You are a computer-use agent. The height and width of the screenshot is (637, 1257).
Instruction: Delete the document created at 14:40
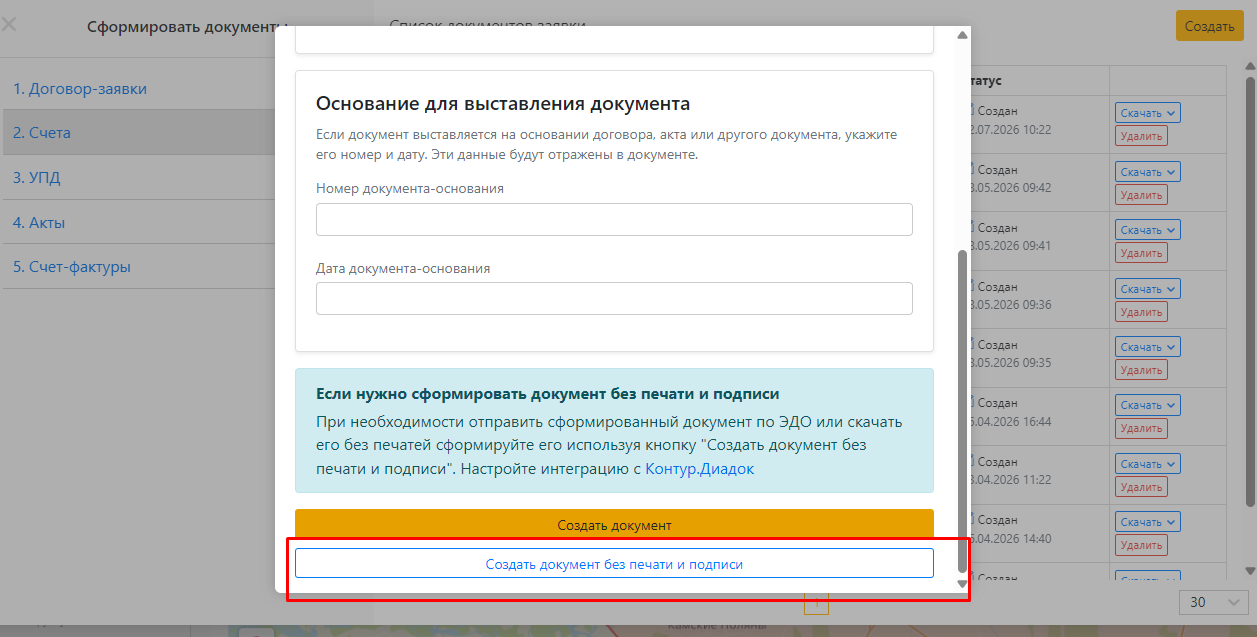tap(1141, 547)
